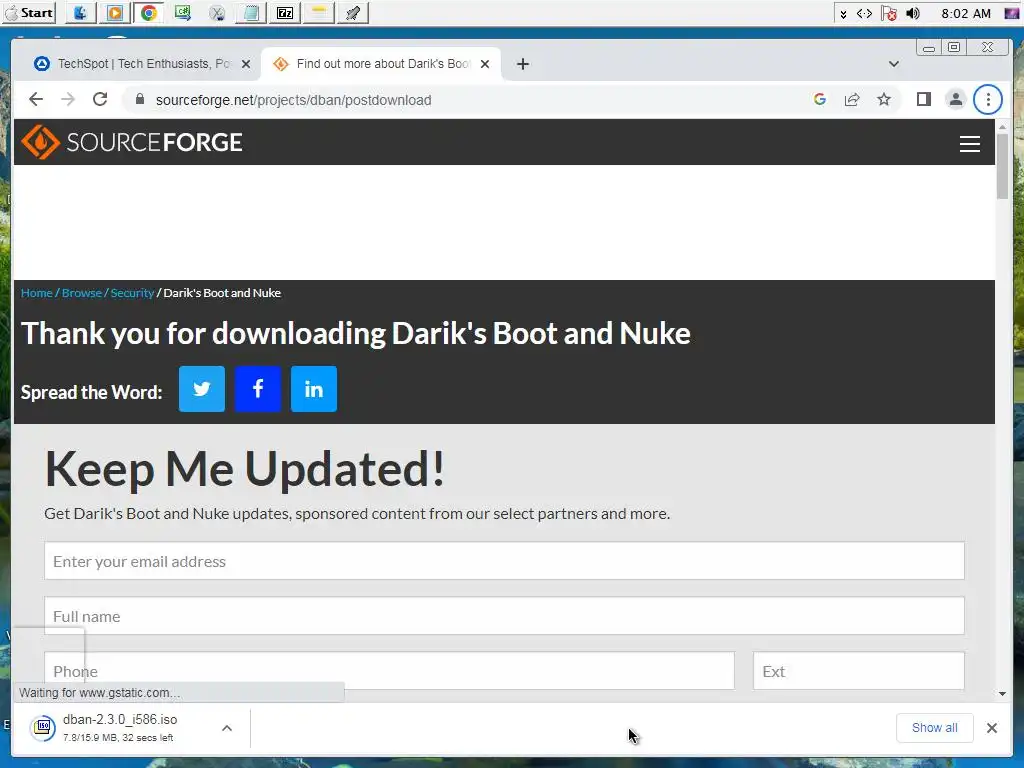Click the 8:02 AM clock
The width and height of the screenshot is (1024, 768).
pos(966,13)
